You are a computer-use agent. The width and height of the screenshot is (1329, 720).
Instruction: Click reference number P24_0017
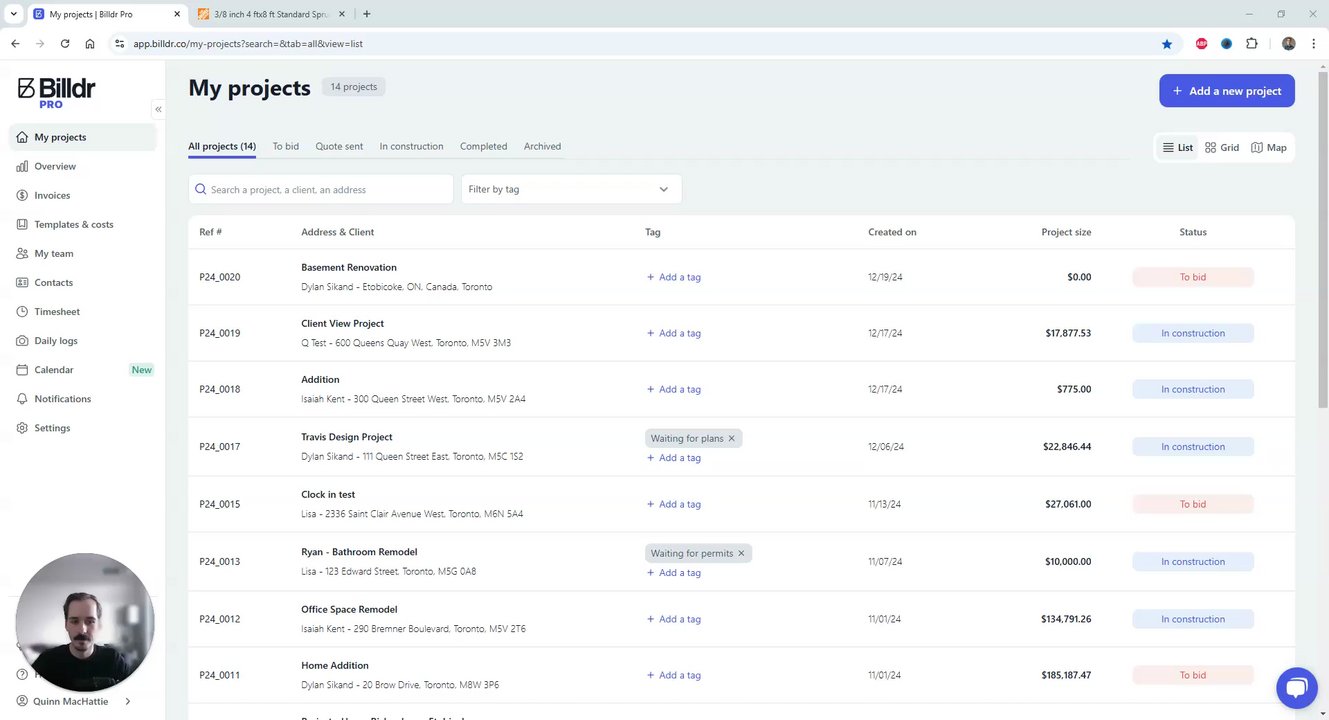coord(220,447)
